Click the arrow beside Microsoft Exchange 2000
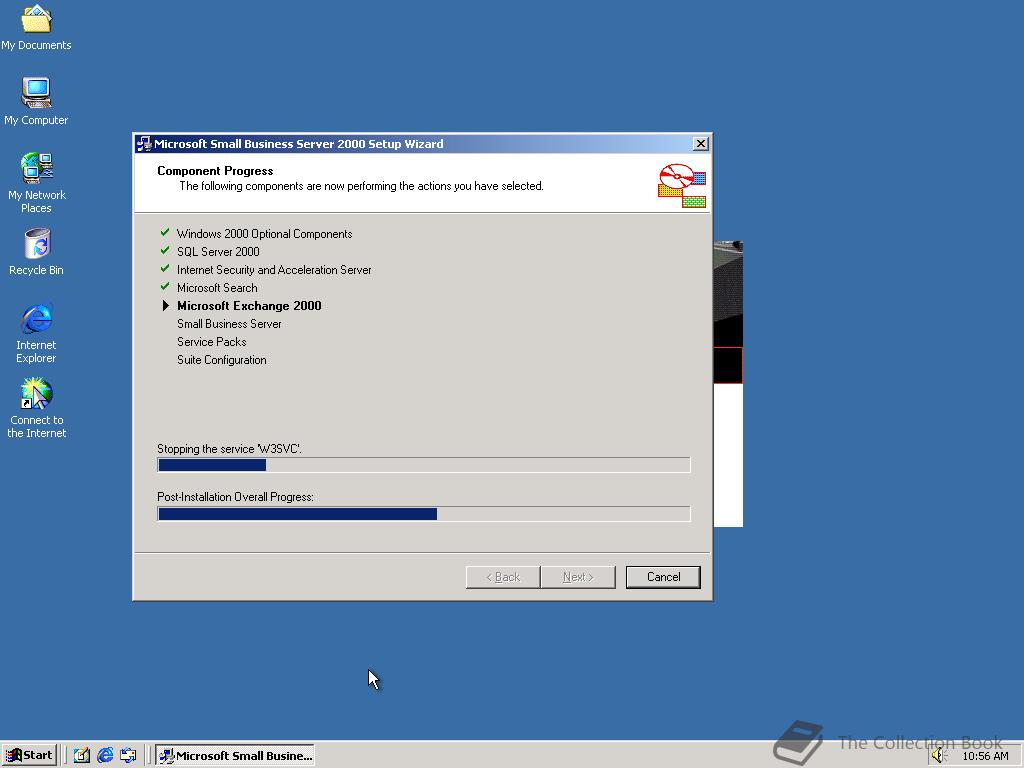The height and width of the screenshot is (768, 1024). point(165,306)
